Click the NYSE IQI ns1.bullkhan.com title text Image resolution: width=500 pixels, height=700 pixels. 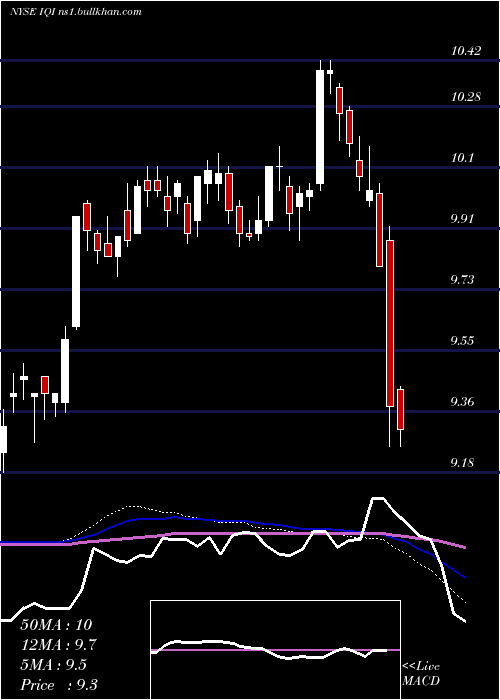tap(75, 12)
